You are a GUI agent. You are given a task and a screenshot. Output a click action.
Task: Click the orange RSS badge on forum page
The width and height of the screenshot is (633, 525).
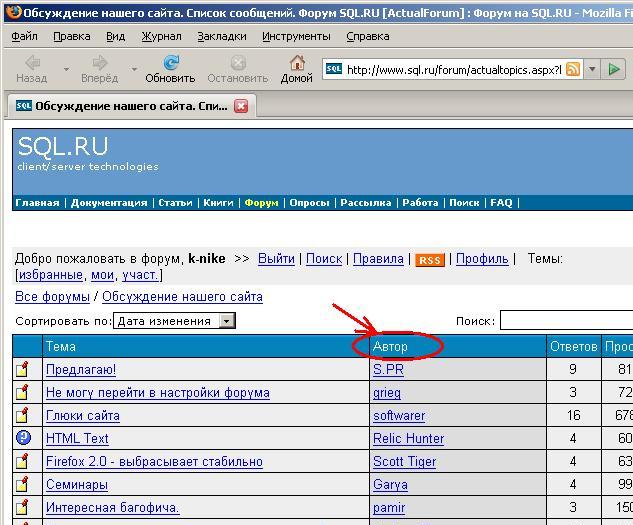tap(430, 260)
